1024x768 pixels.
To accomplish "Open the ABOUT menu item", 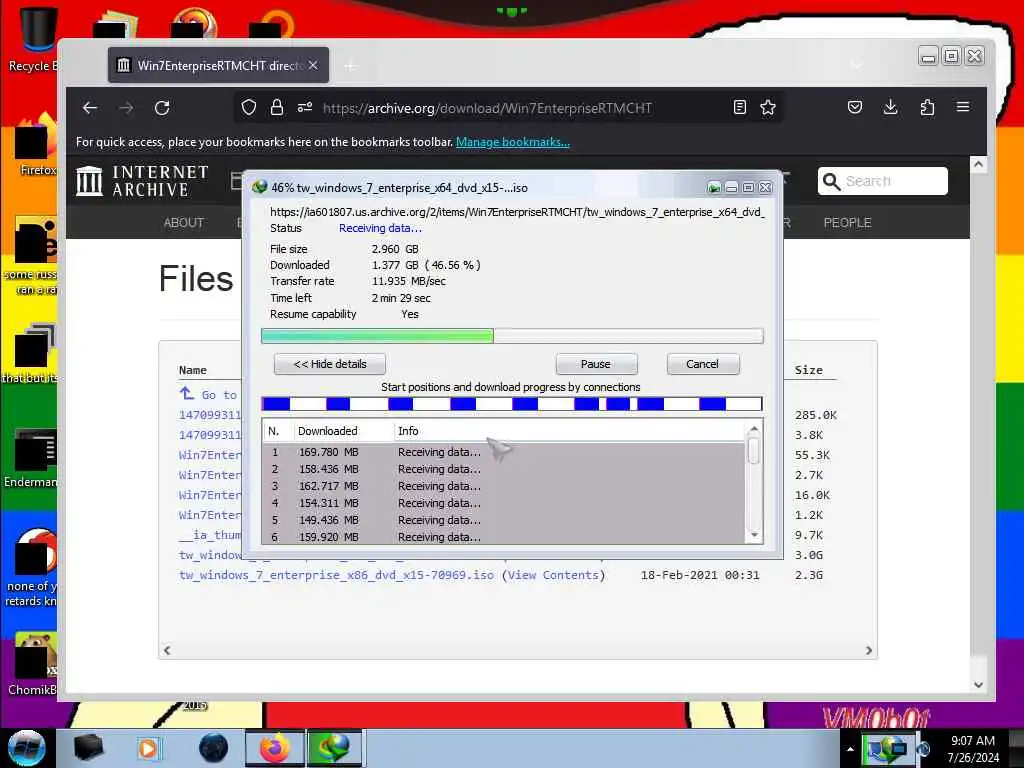I will [x=184, y=223].
